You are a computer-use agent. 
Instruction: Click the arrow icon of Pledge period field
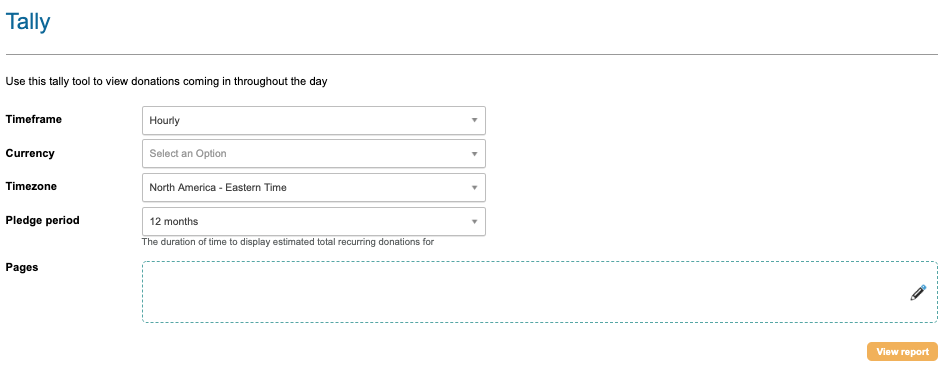pos(474,222)
